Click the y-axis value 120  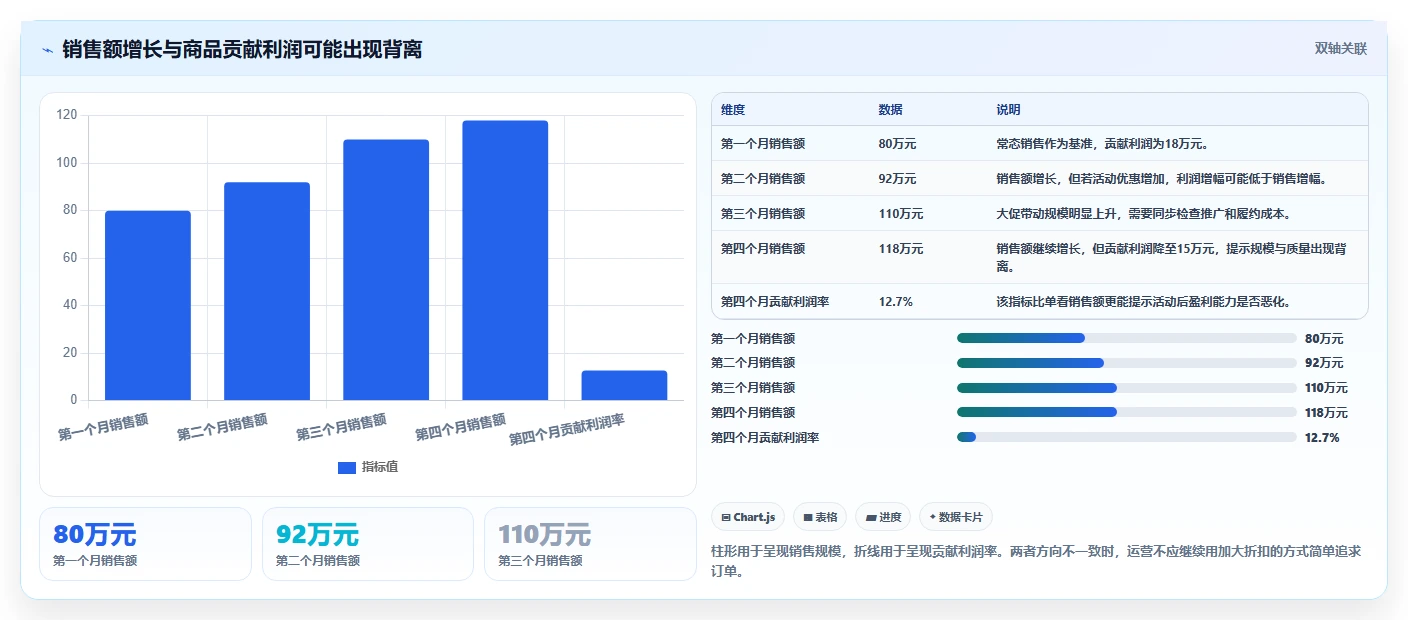tap(67, 115)
